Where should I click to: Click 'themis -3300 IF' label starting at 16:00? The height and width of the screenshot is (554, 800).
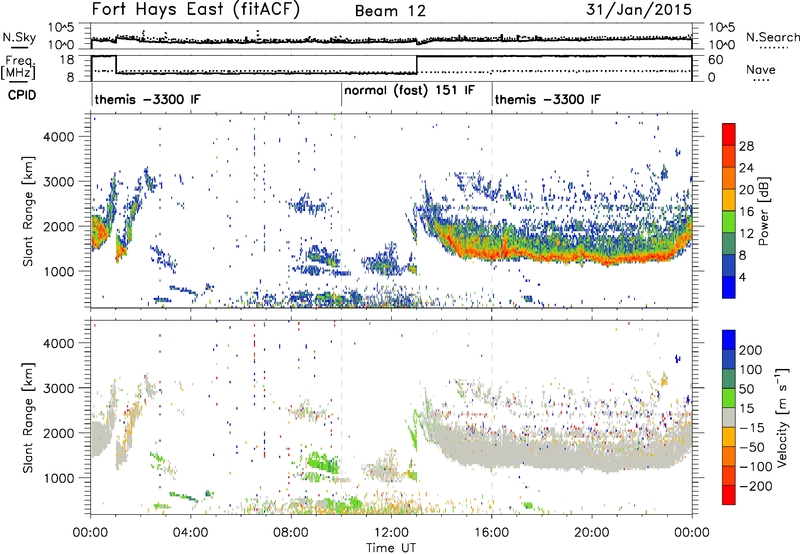tap(547, 99)
